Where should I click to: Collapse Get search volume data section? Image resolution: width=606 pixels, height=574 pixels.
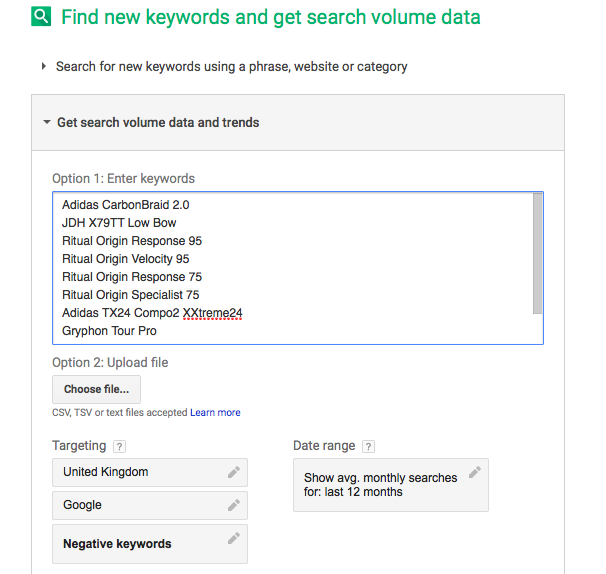tap(46, 123)
